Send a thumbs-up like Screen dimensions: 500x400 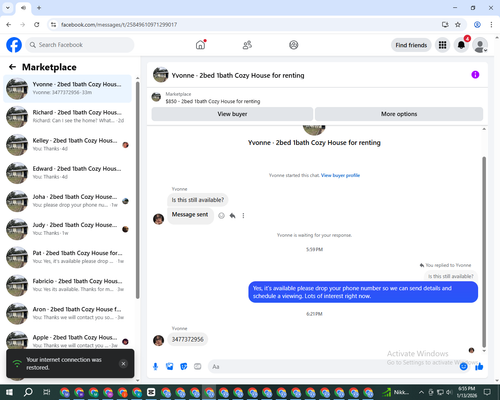[479, 367]
